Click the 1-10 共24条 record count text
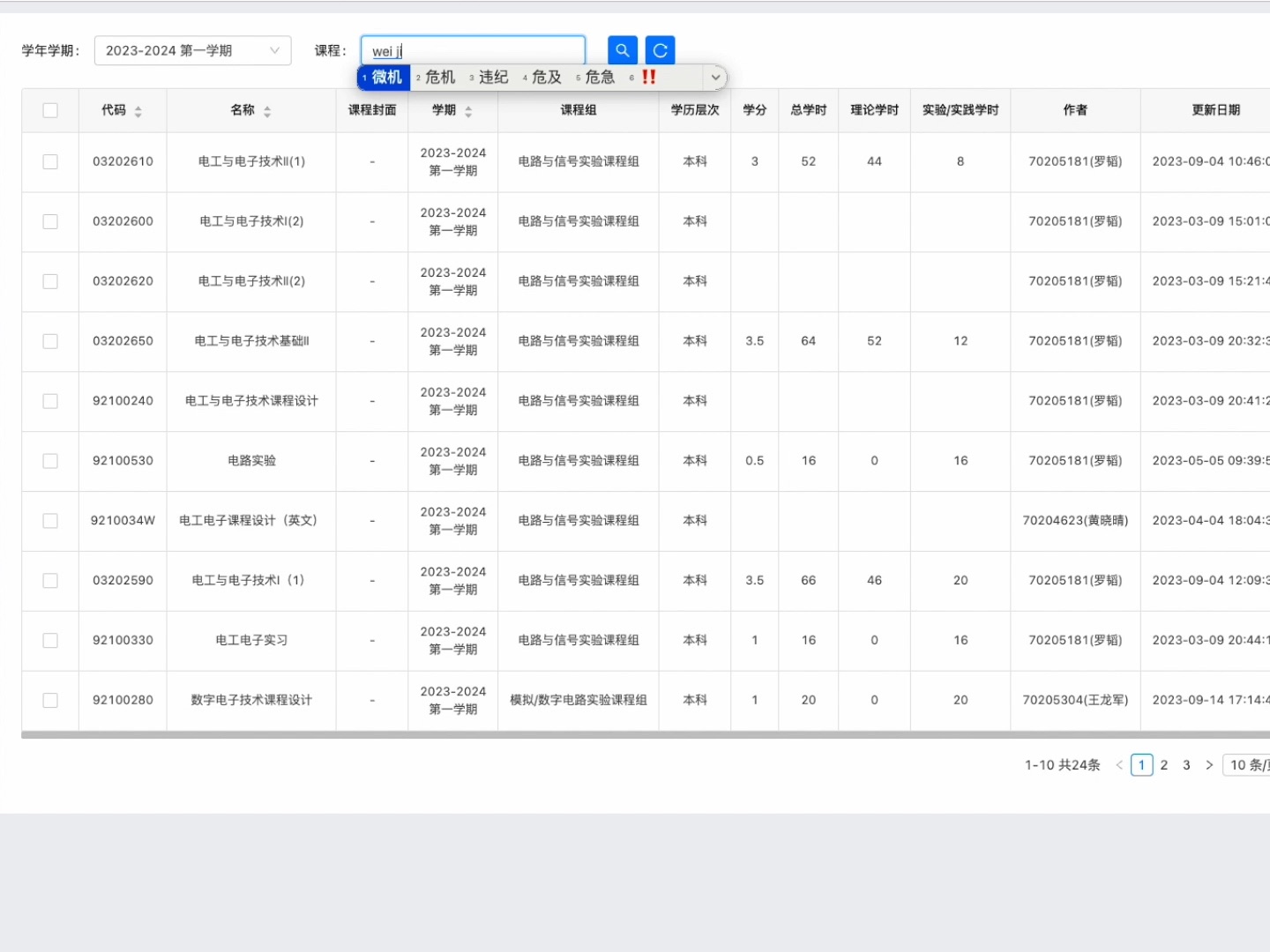This screenshot has height=952, width=1270. point(1063,765)
